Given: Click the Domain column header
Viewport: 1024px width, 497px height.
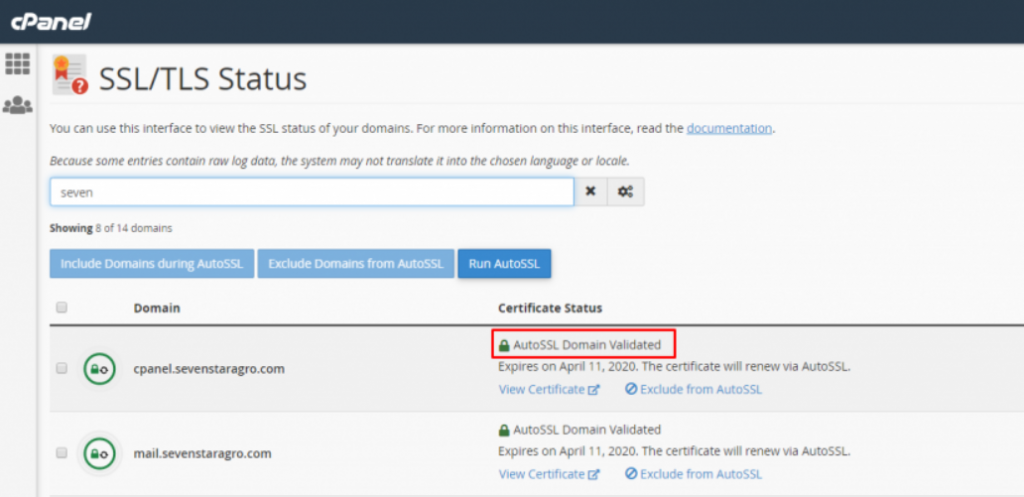Looking at the screenshot, I should point(157,308).
